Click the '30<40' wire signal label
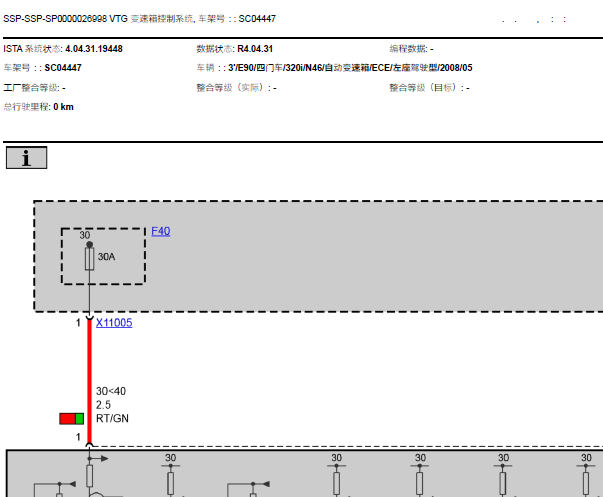 pos(111,391)
